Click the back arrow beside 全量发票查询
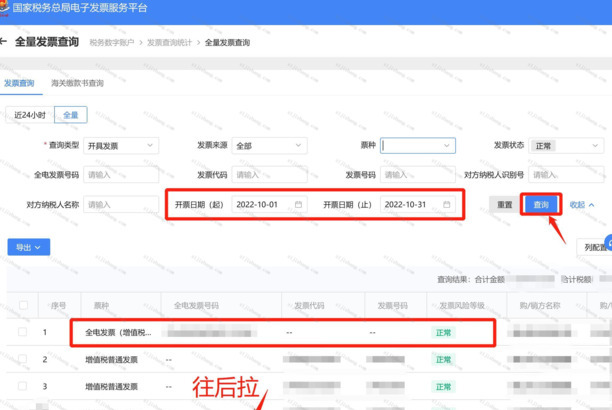Viewport: 612px width, 410px height. click(4, 42)
